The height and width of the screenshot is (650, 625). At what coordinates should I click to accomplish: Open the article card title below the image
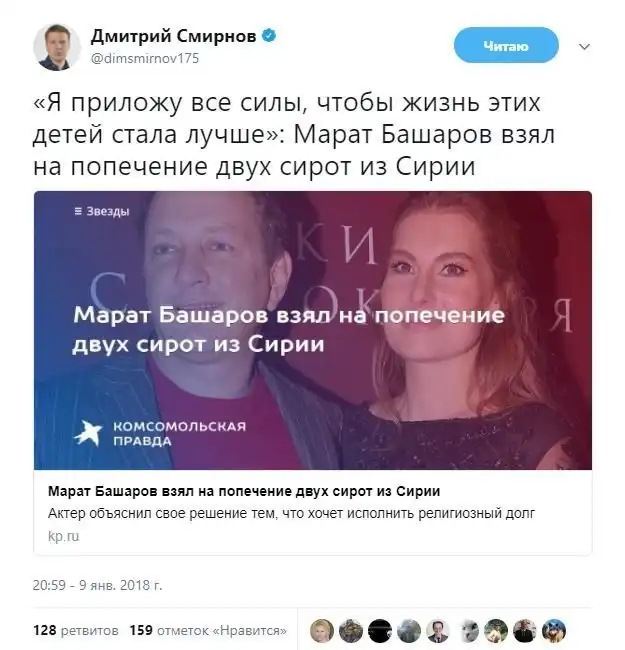pos(244,491)
